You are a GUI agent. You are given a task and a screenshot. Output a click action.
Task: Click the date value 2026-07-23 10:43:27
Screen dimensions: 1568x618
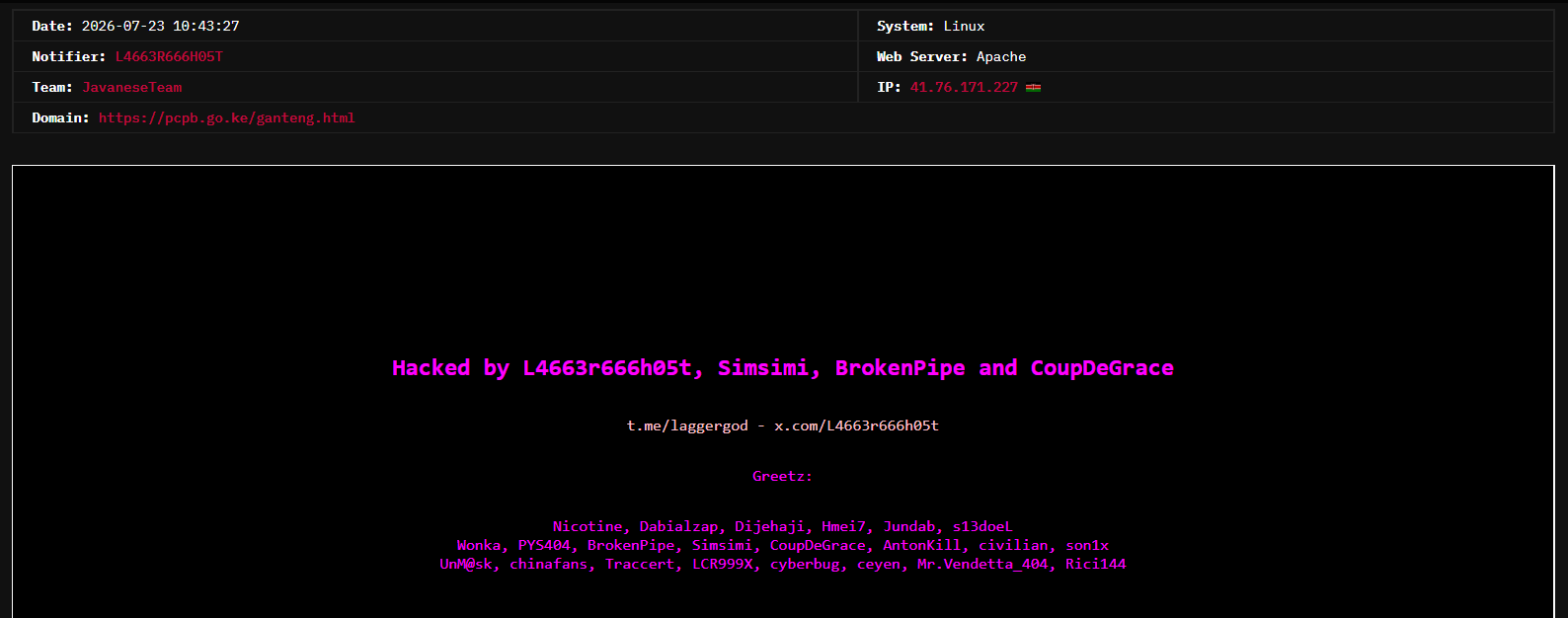tap(160, 27)
